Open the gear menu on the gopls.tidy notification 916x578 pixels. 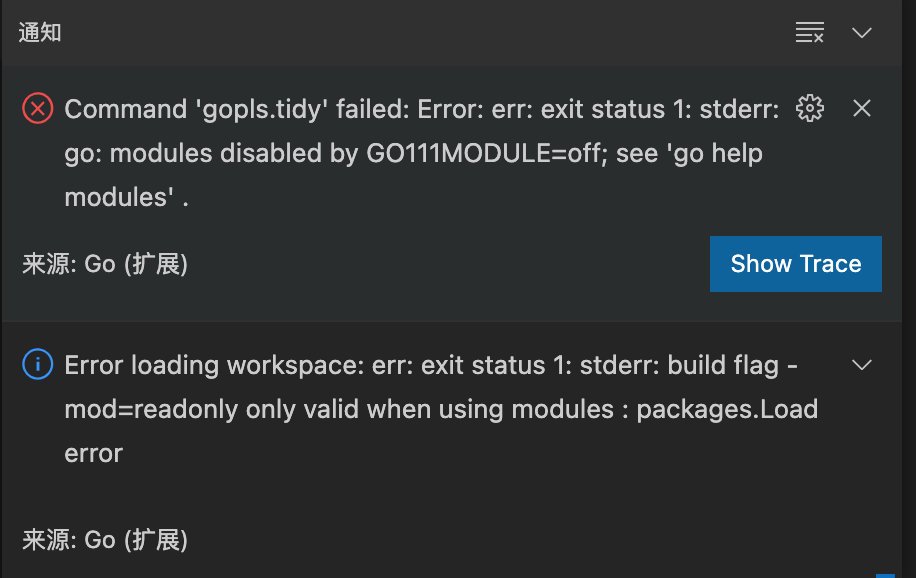(x=809, y=108)
